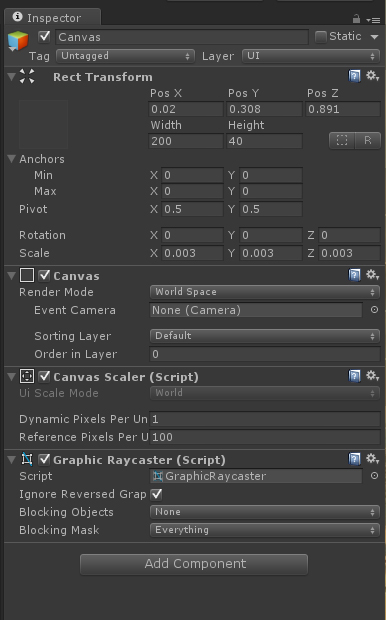Uncheck Ignore Reversed Graphics
Image resolution: width=386 pixels, height=620 pixels.
coord(157,494)
